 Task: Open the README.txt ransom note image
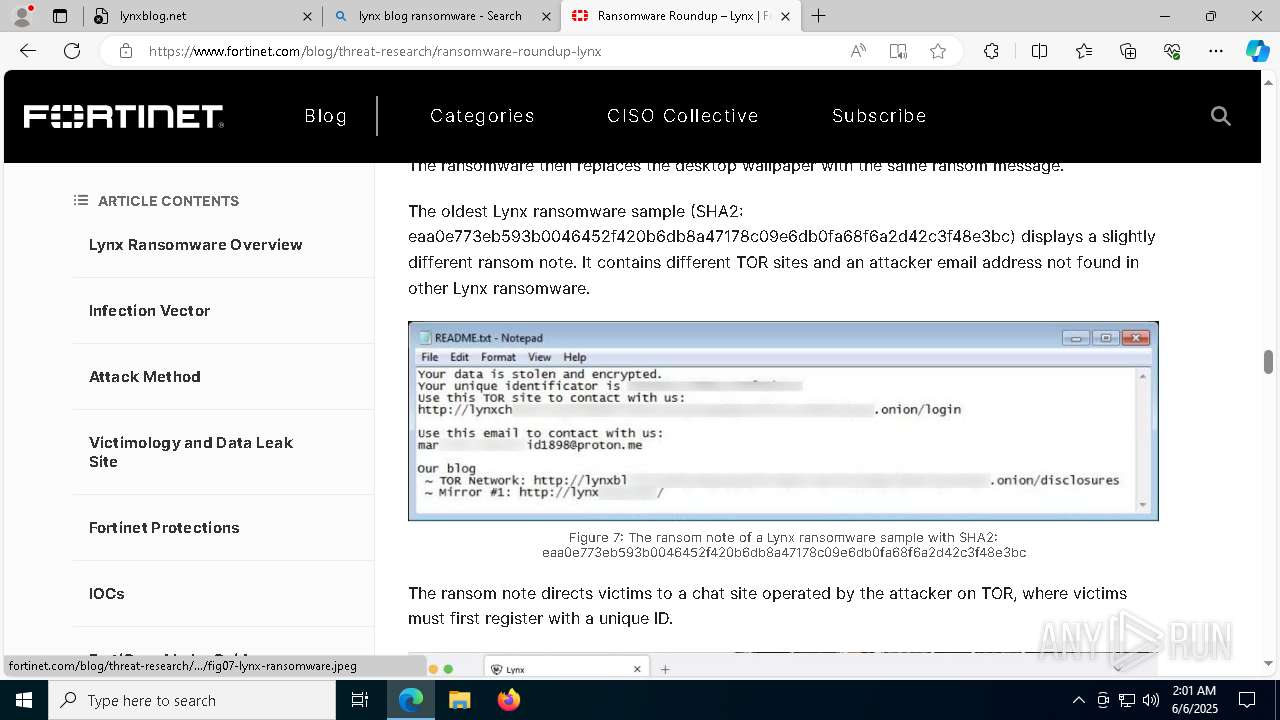(783, 421)
